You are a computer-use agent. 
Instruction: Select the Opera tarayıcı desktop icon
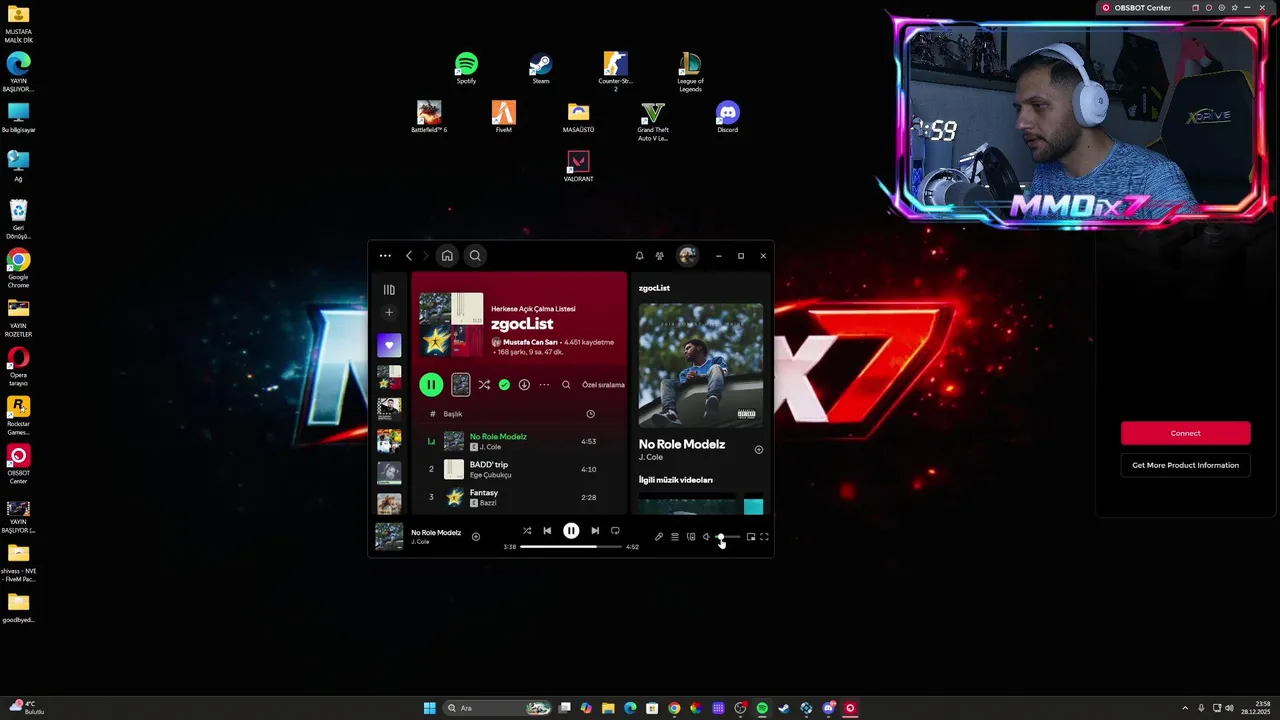(x=18, y=366)
